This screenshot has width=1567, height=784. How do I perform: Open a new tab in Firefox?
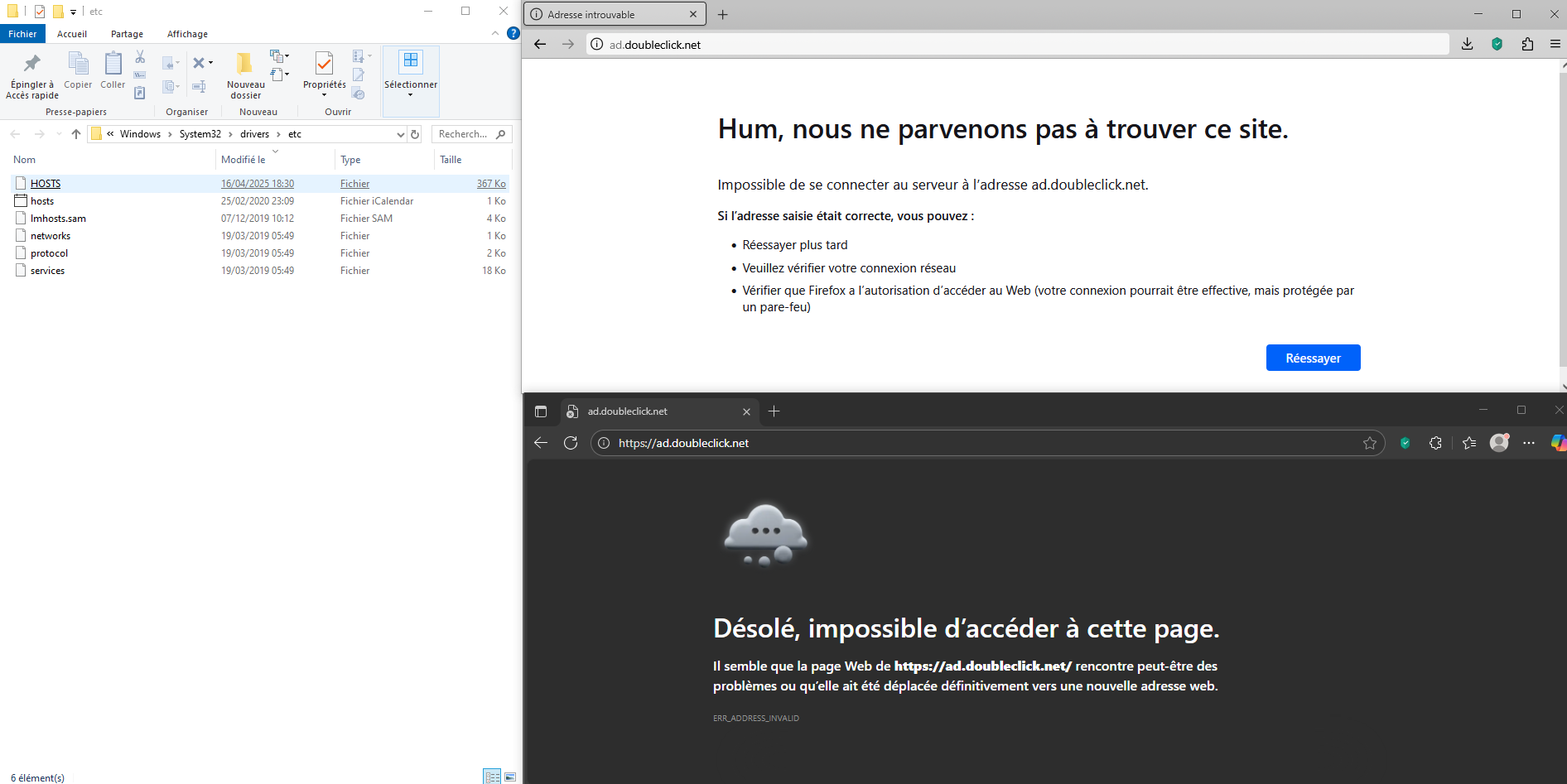(x=723, y=14)
